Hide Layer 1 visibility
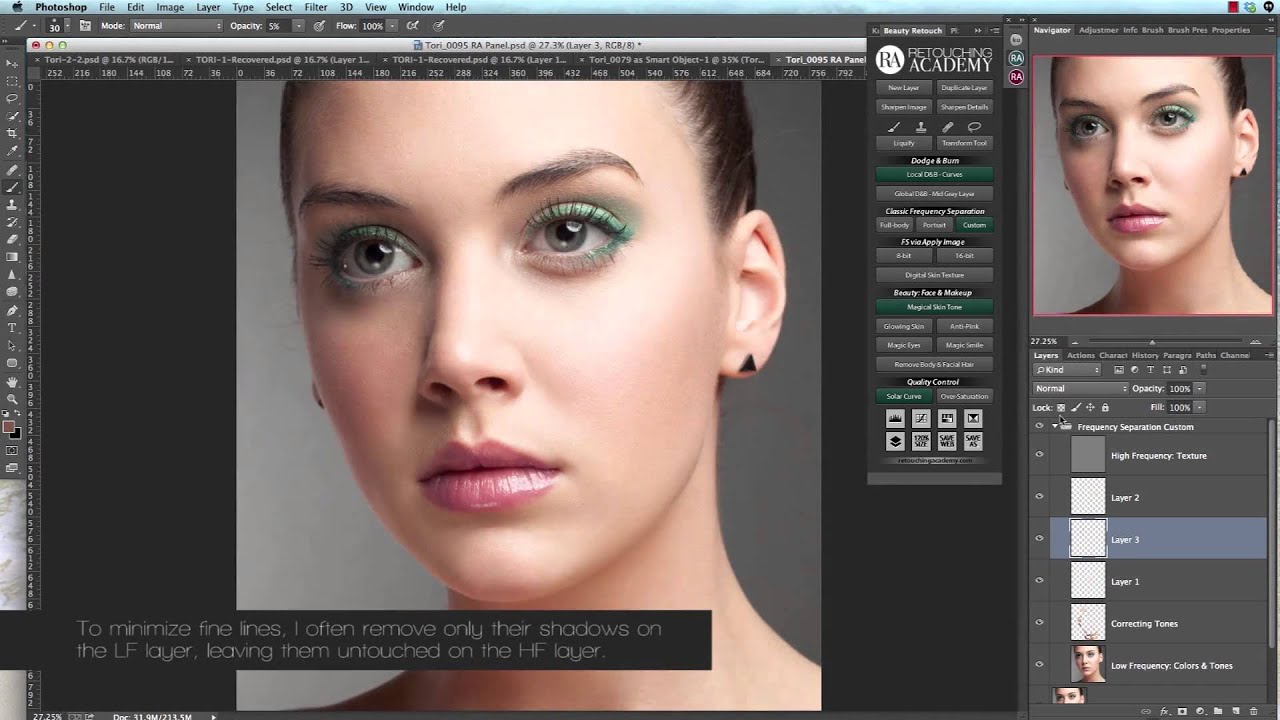1280x720 pixels. tap(1039, 581)
